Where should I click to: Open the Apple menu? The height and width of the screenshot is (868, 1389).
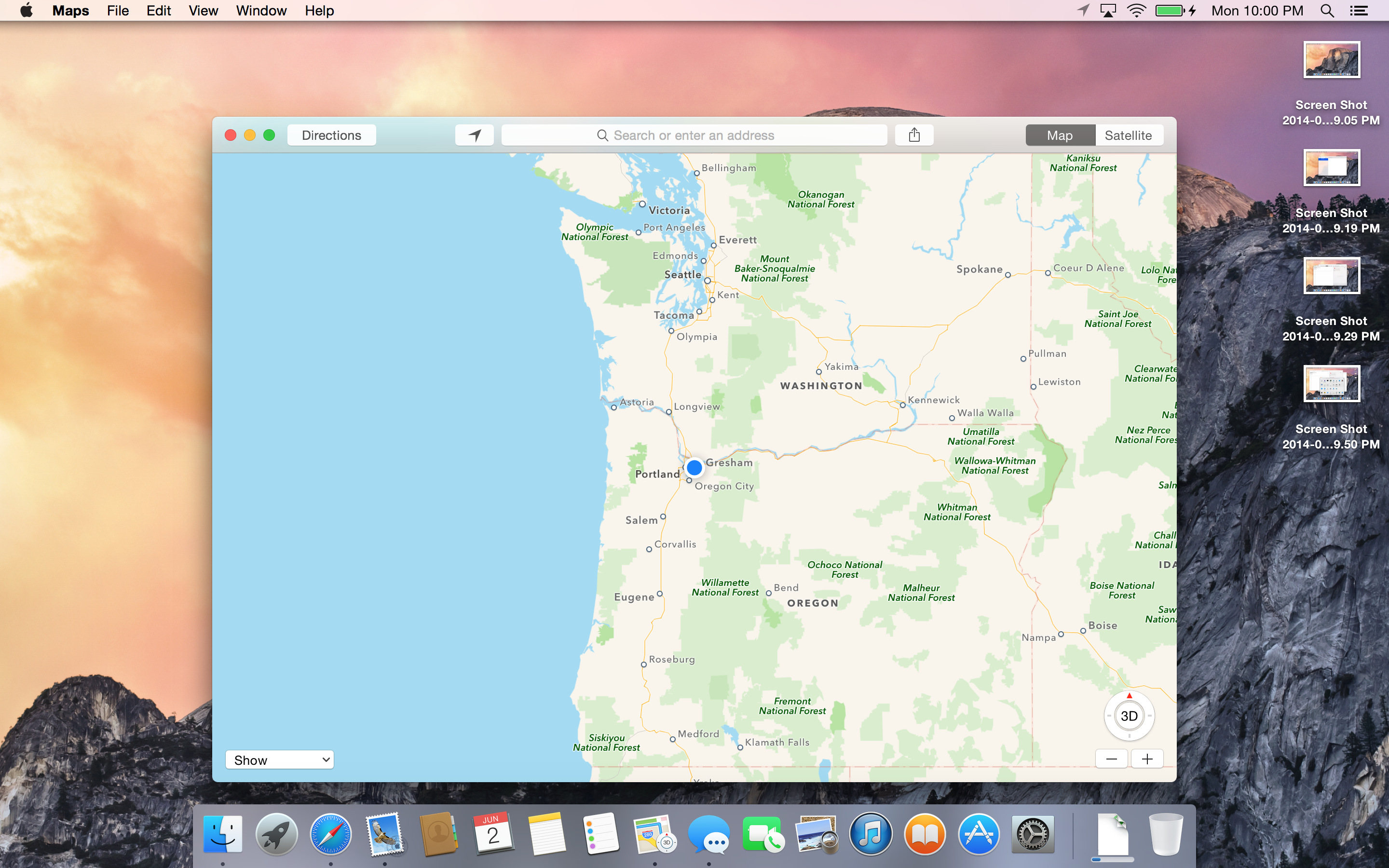point(27,10)
